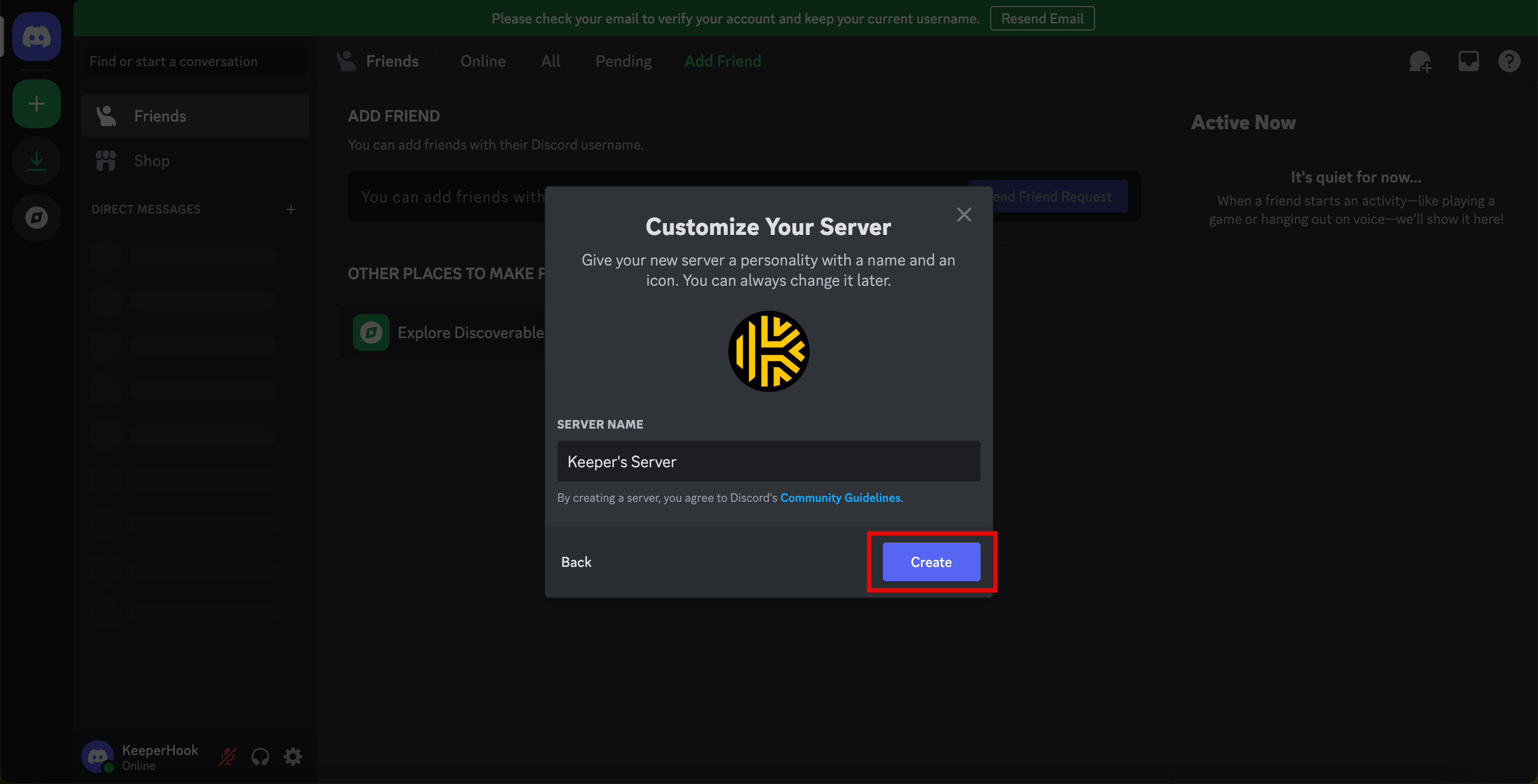Open the Community Guidelines link
Viewport: 1538px width, 784px height.
click(840, 498)
